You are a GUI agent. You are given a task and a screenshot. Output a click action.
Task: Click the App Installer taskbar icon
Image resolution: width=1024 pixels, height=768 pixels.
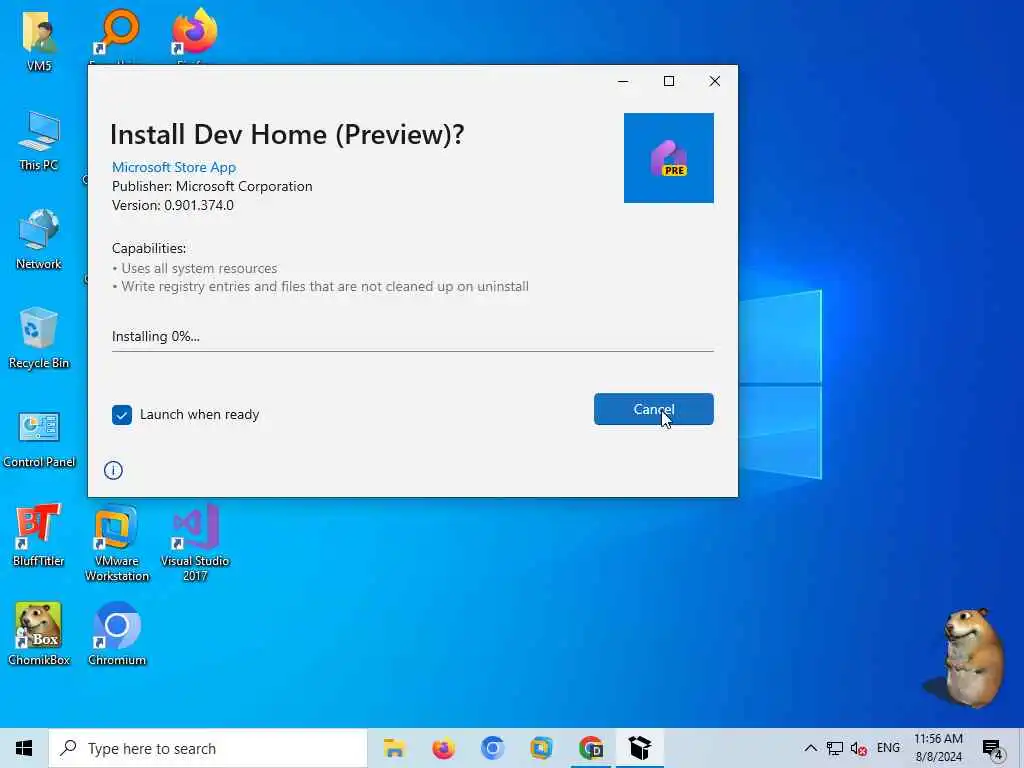pos(640,748)
